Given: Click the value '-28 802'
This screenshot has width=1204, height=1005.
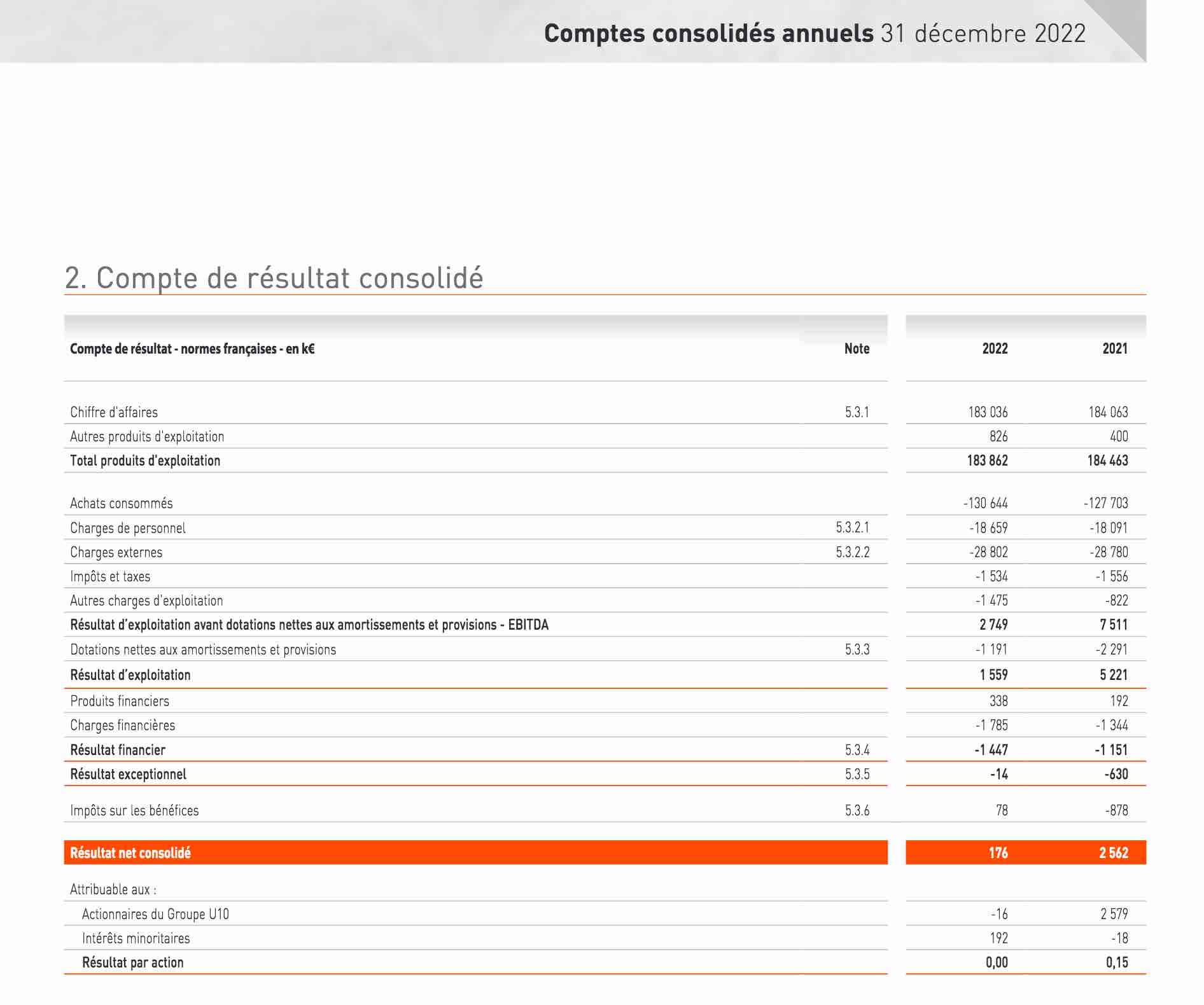Looking at the screenshot, I should tap(988, 552).
